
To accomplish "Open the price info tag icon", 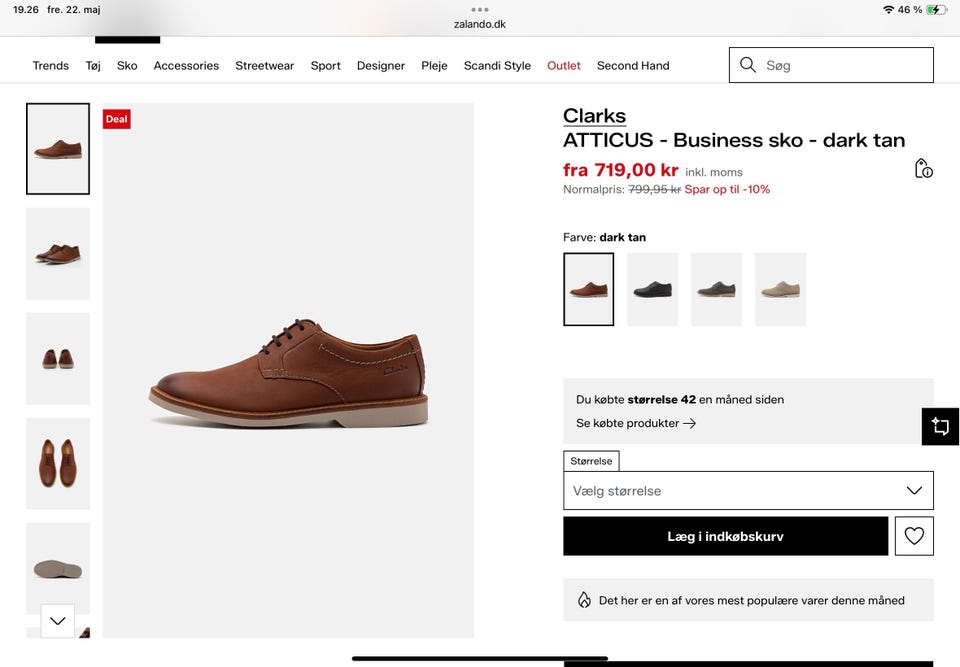I will coord(923,168).
